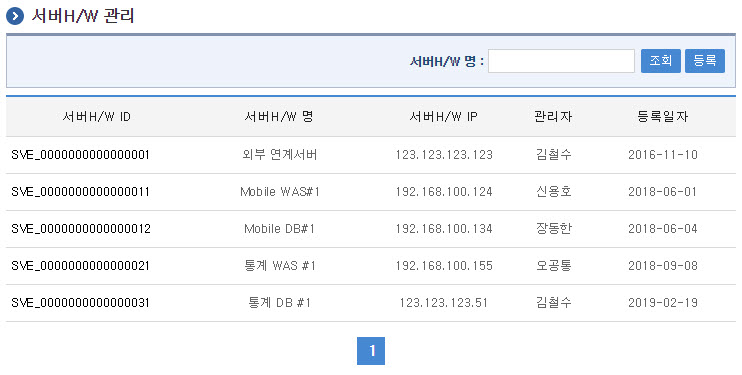Click the 등록 register button
742x375 pixels.
[x=705, y=61]
